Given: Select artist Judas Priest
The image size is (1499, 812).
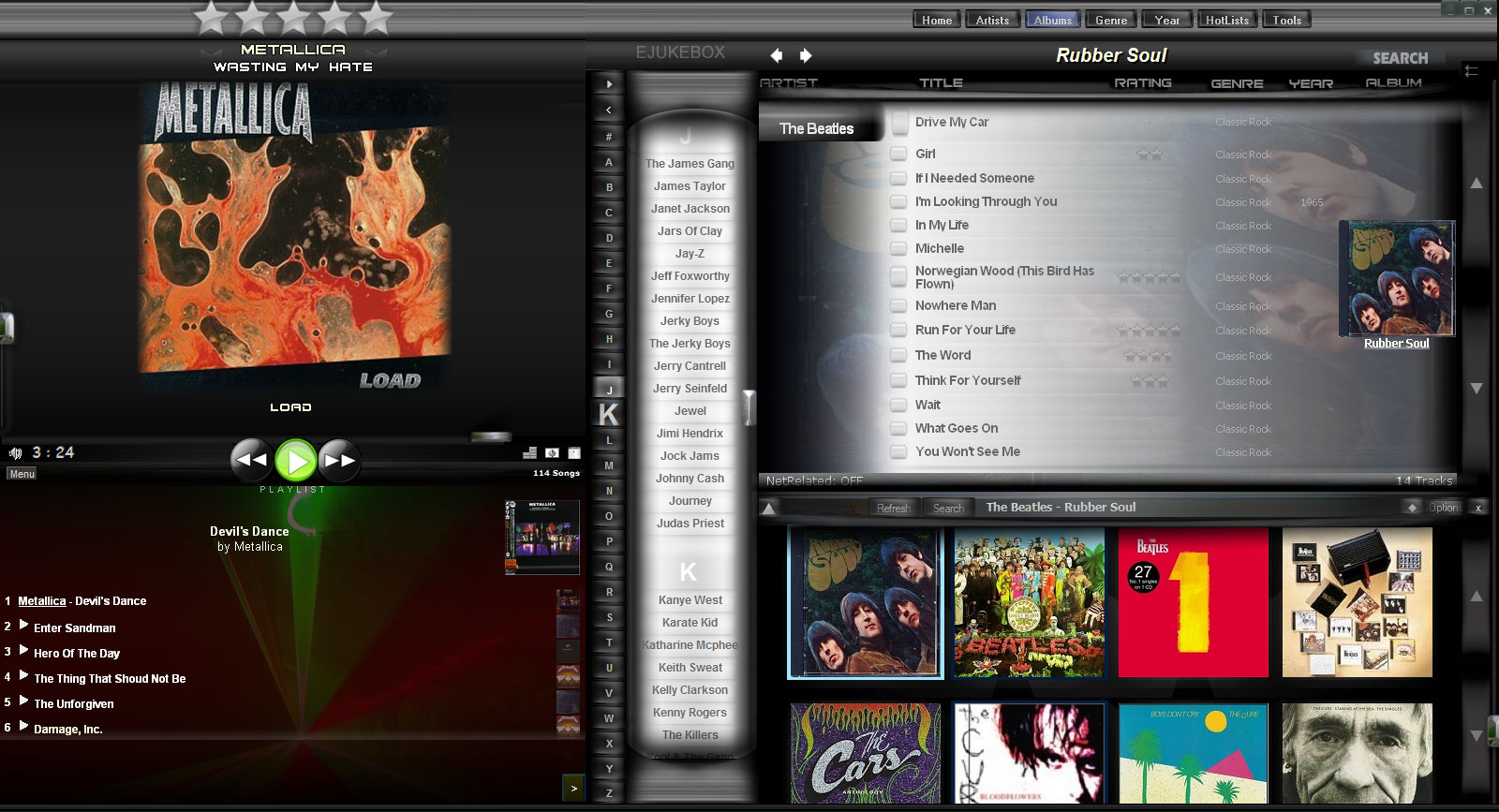Looking at the screenshot, I should [690, 524].
